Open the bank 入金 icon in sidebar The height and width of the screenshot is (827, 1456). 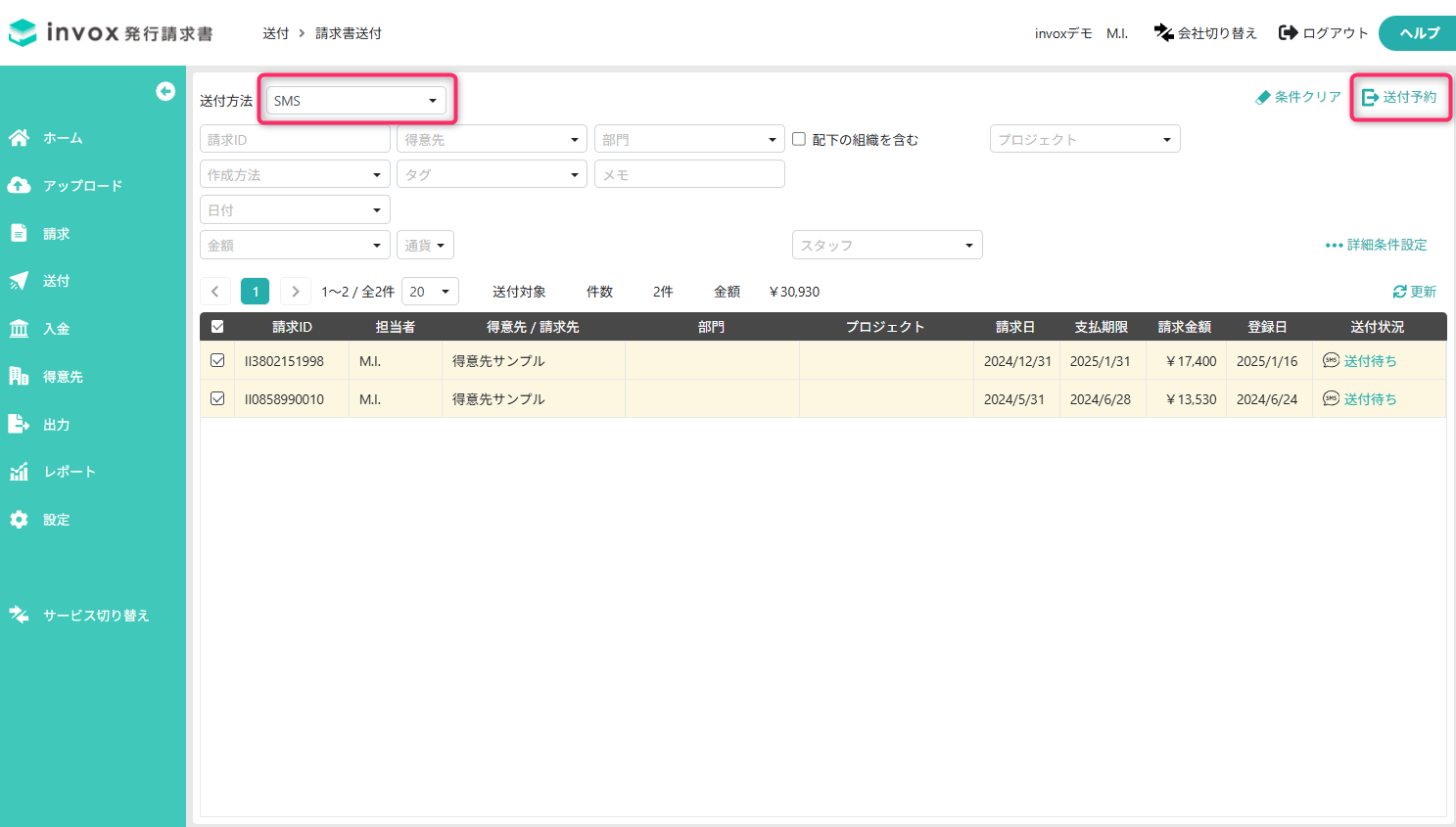pyautogui.click(x=19, y=329)
